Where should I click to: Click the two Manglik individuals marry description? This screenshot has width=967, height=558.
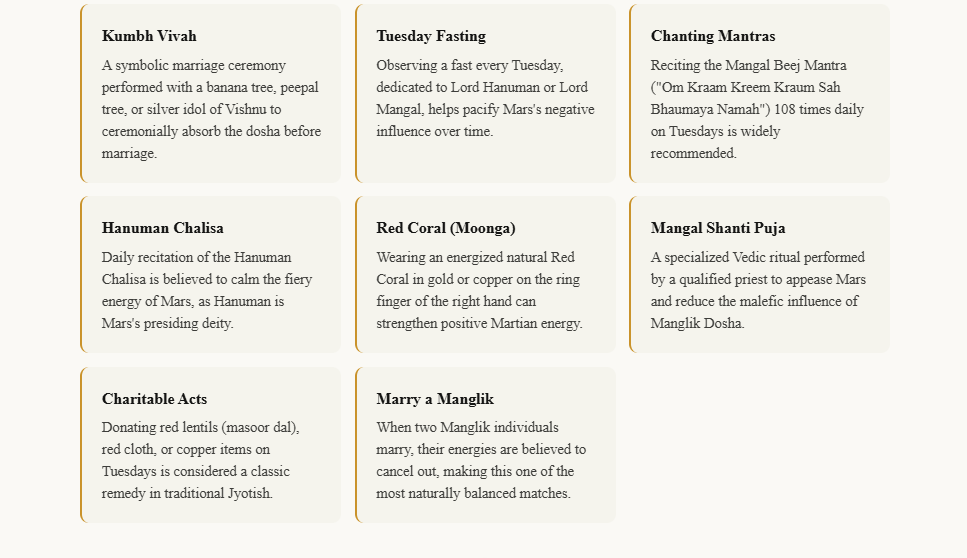(481, 460)
